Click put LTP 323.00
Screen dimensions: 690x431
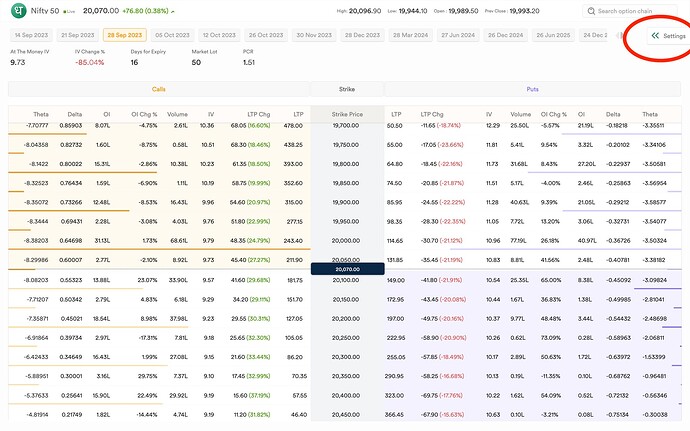pyautogui.click(x=395, y=395)
